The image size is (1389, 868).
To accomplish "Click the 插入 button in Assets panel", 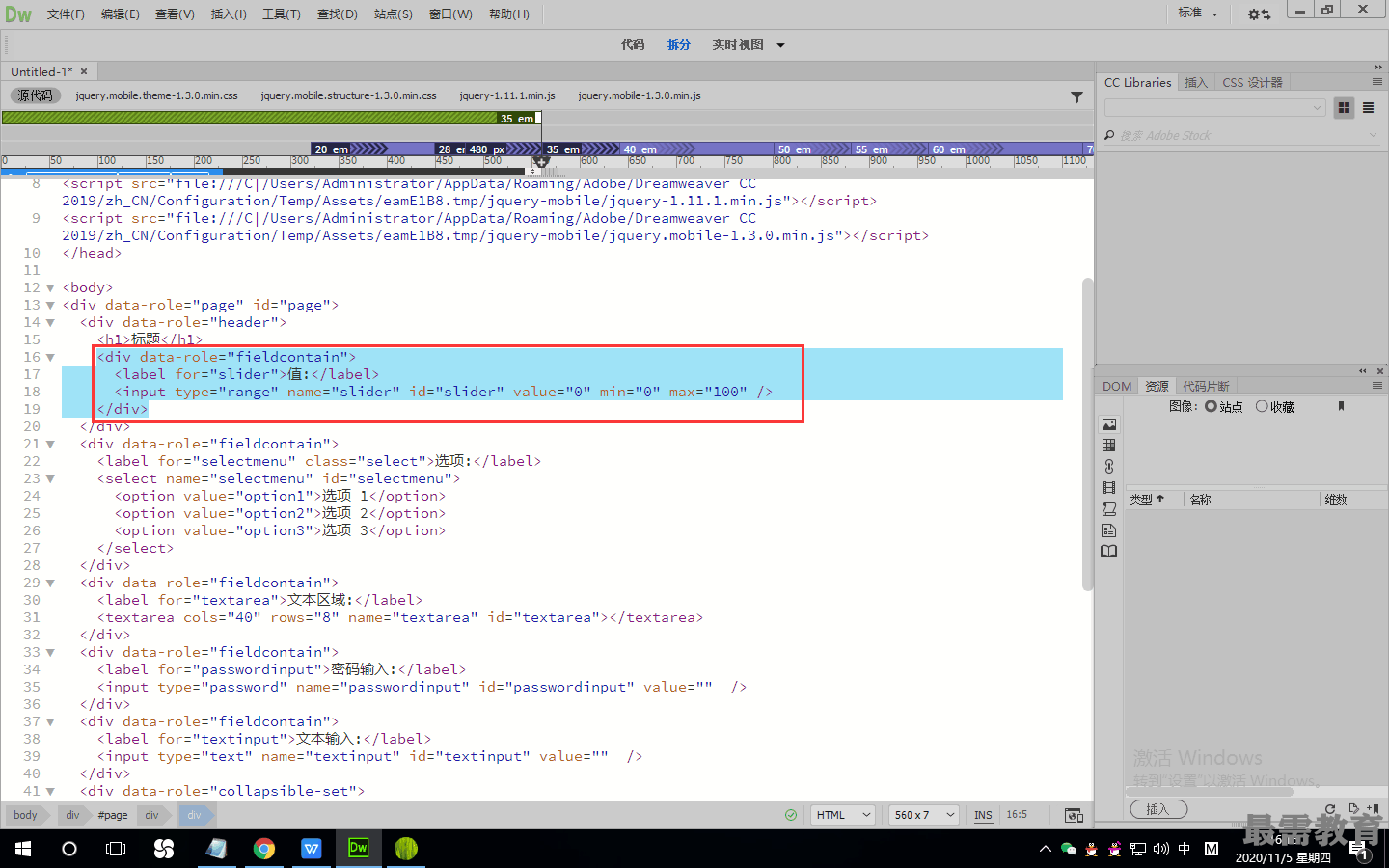I will pos(1157,809).
